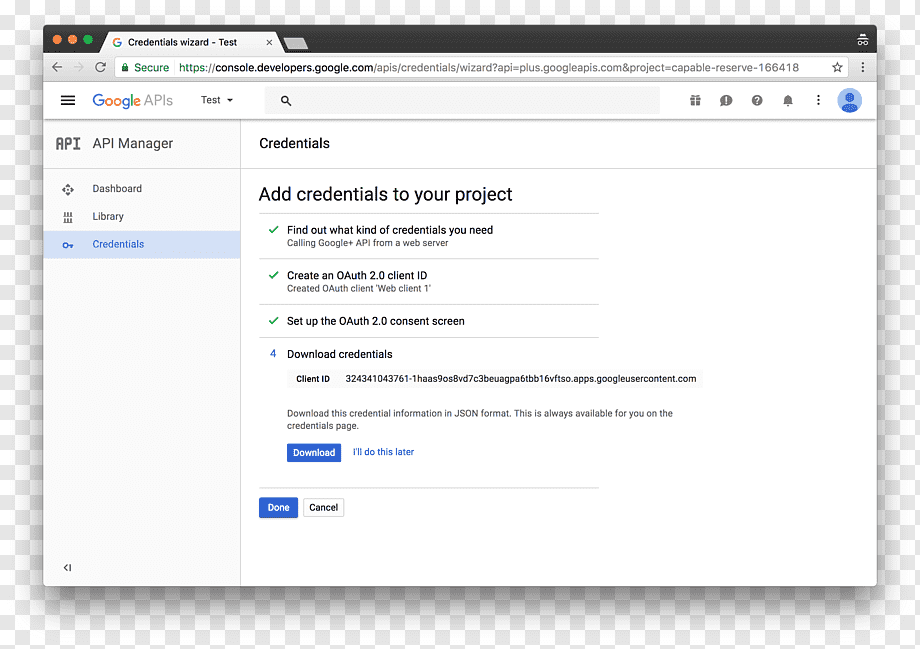The width and height of the screenshot is (920, 649).
Task: Reload the page with the refresh icon
Action: [101, 67]
